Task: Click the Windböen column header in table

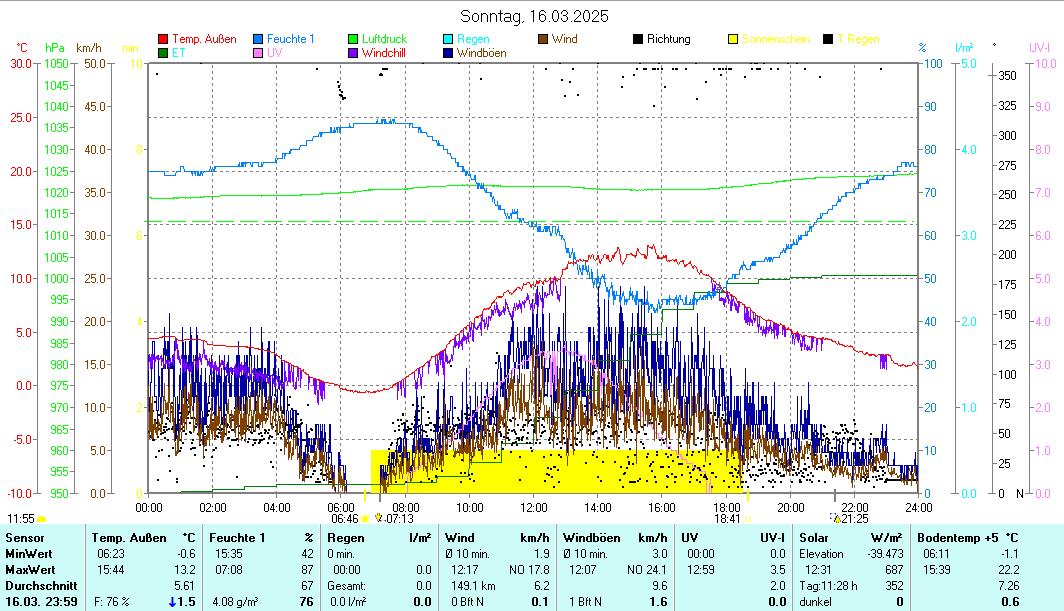Action: (x=592, y=538)
